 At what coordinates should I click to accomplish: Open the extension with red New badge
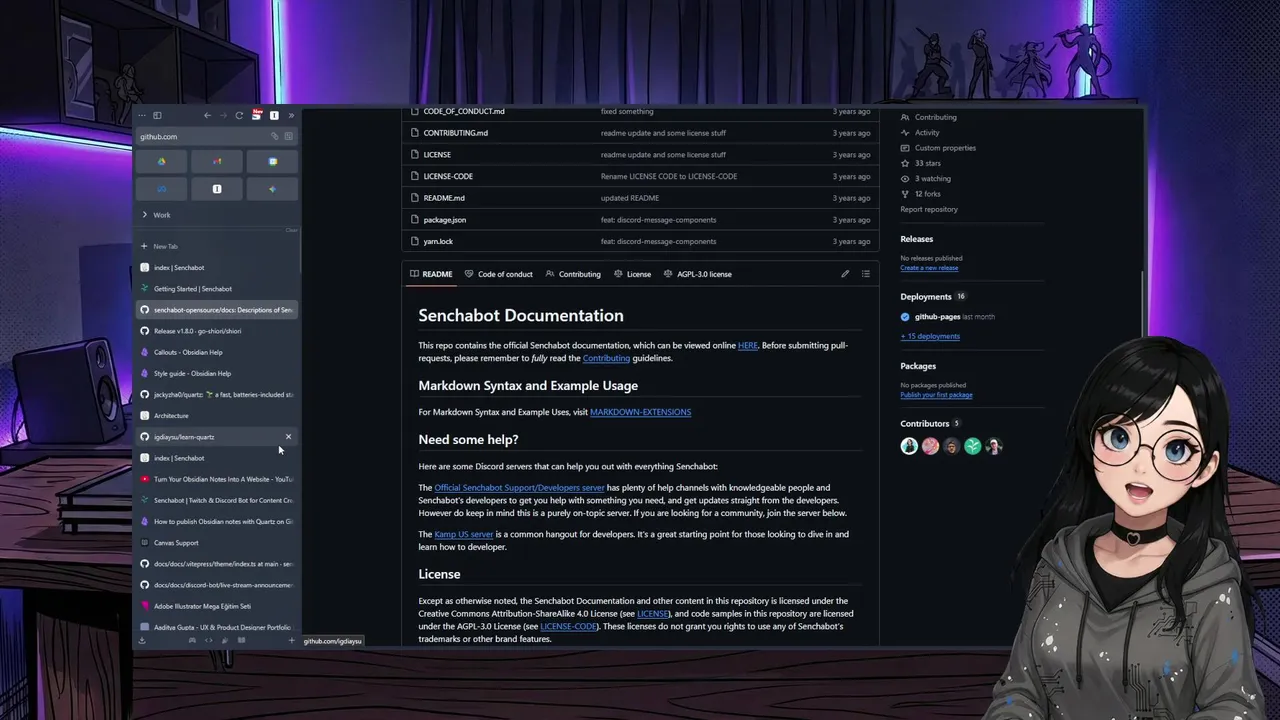tap(257, 115)
